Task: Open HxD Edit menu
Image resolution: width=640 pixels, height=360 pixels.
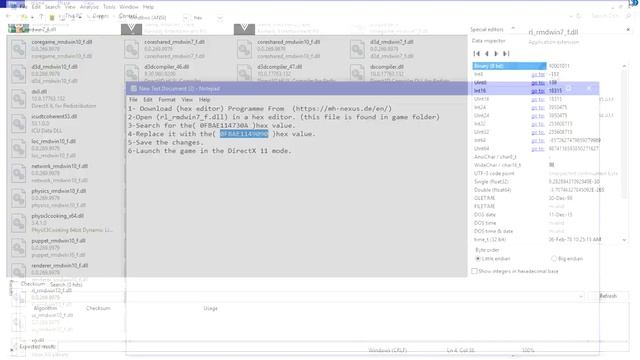Action: (36, 7)
